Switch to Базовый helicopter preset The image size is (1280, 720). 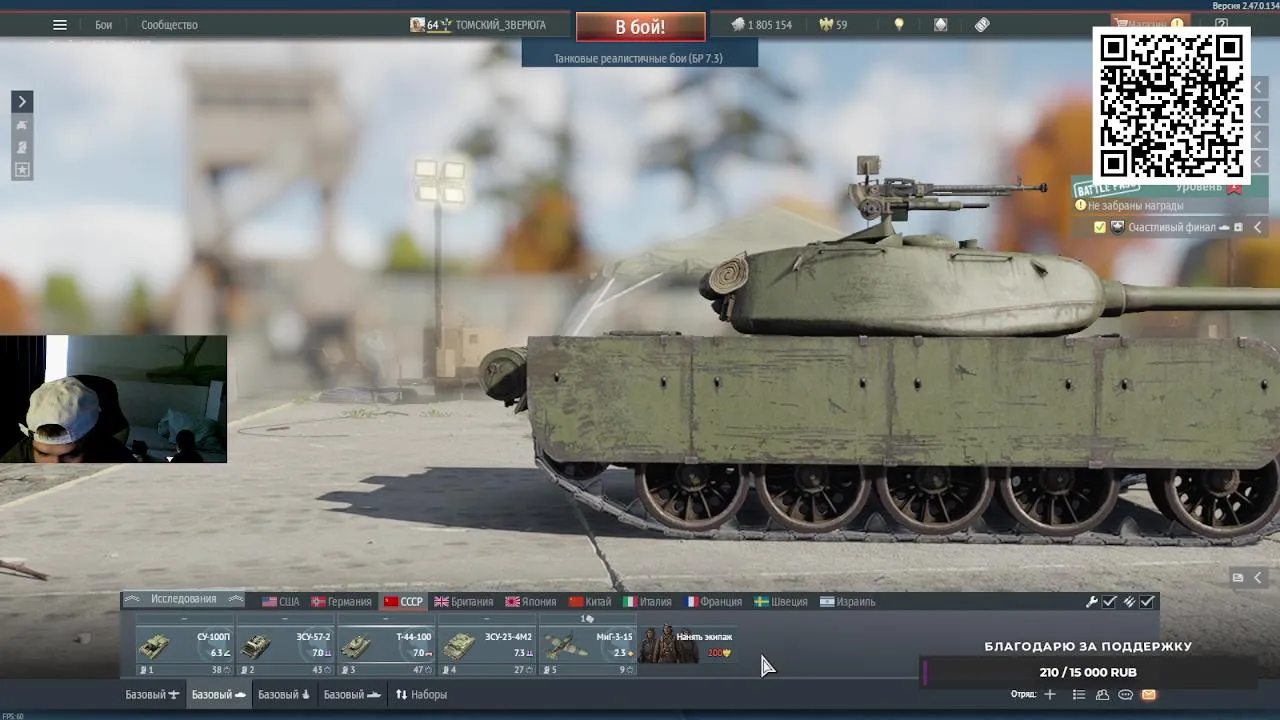(284, 694)
